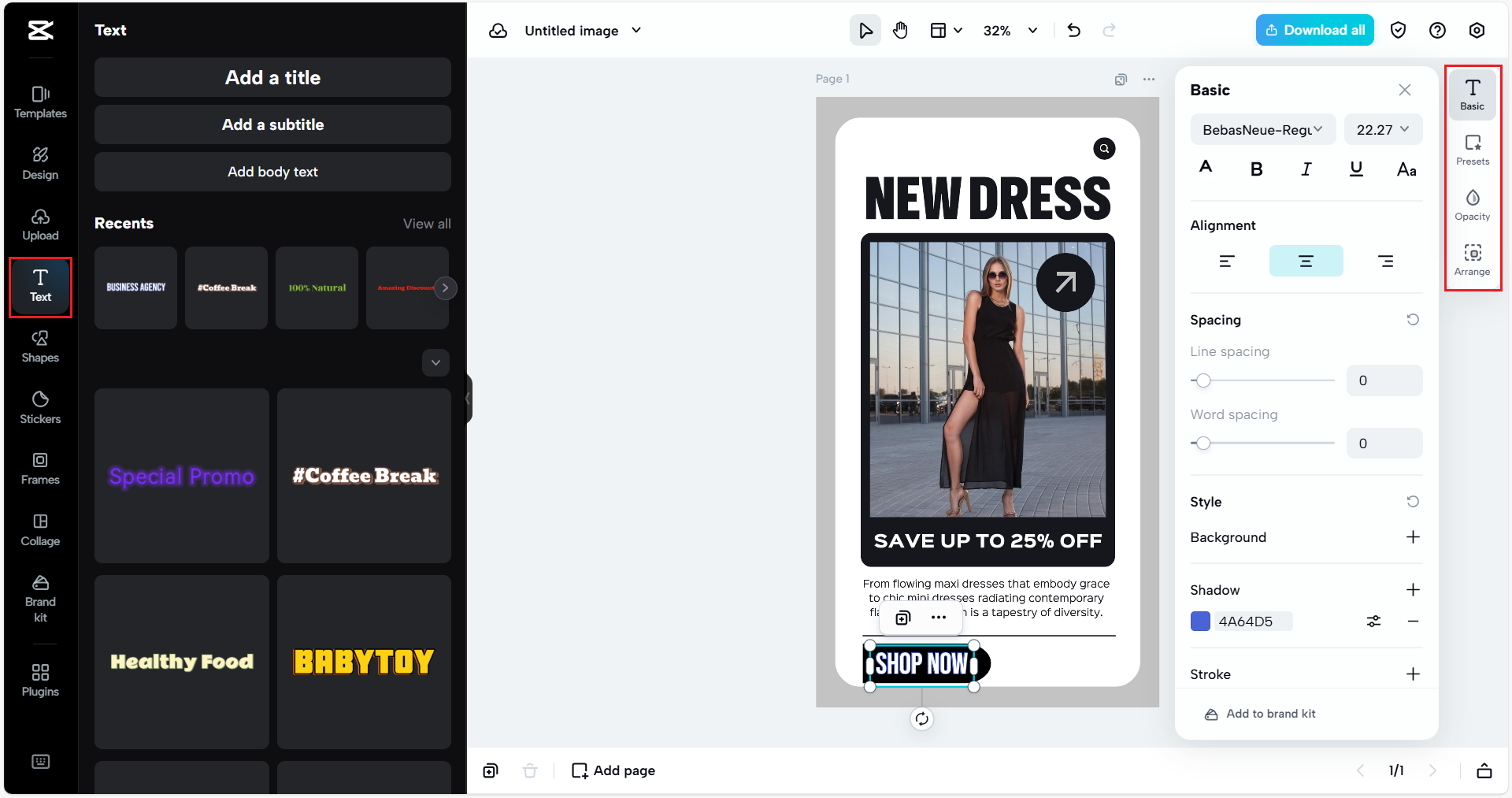This screenshot has width=1512, height=798.
Task: Open the Arrange settings
Action: 1472,258
